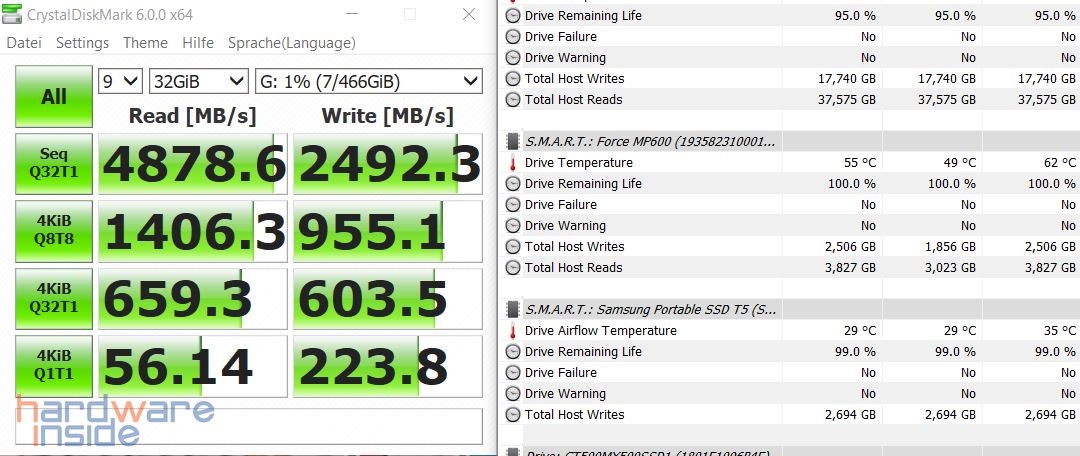The width and height of the screenshot is (1080, 456).
Task: Click the Write [MB/s] column heading
Action: click(387, 116)
